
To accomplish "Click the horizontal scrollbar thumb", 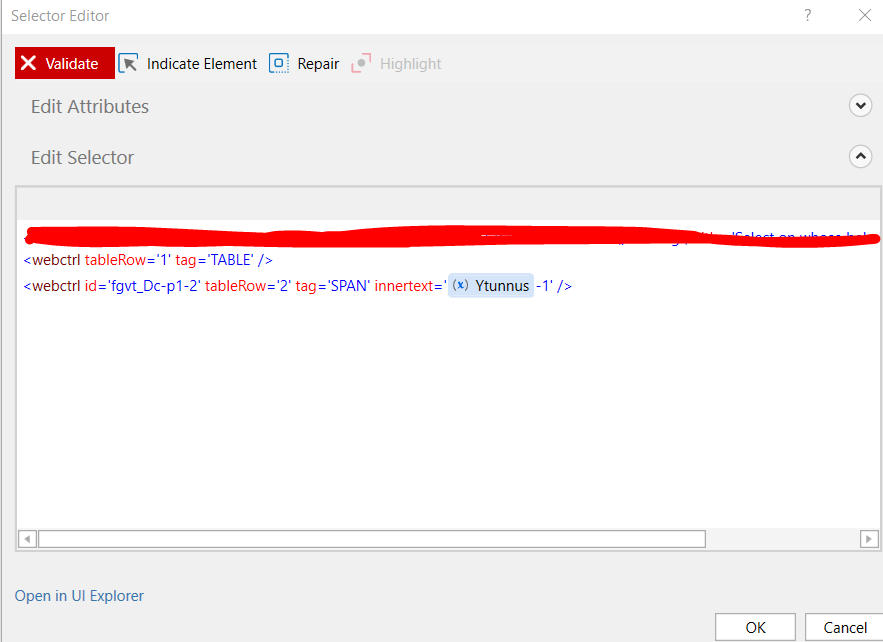I will point(372,539).
